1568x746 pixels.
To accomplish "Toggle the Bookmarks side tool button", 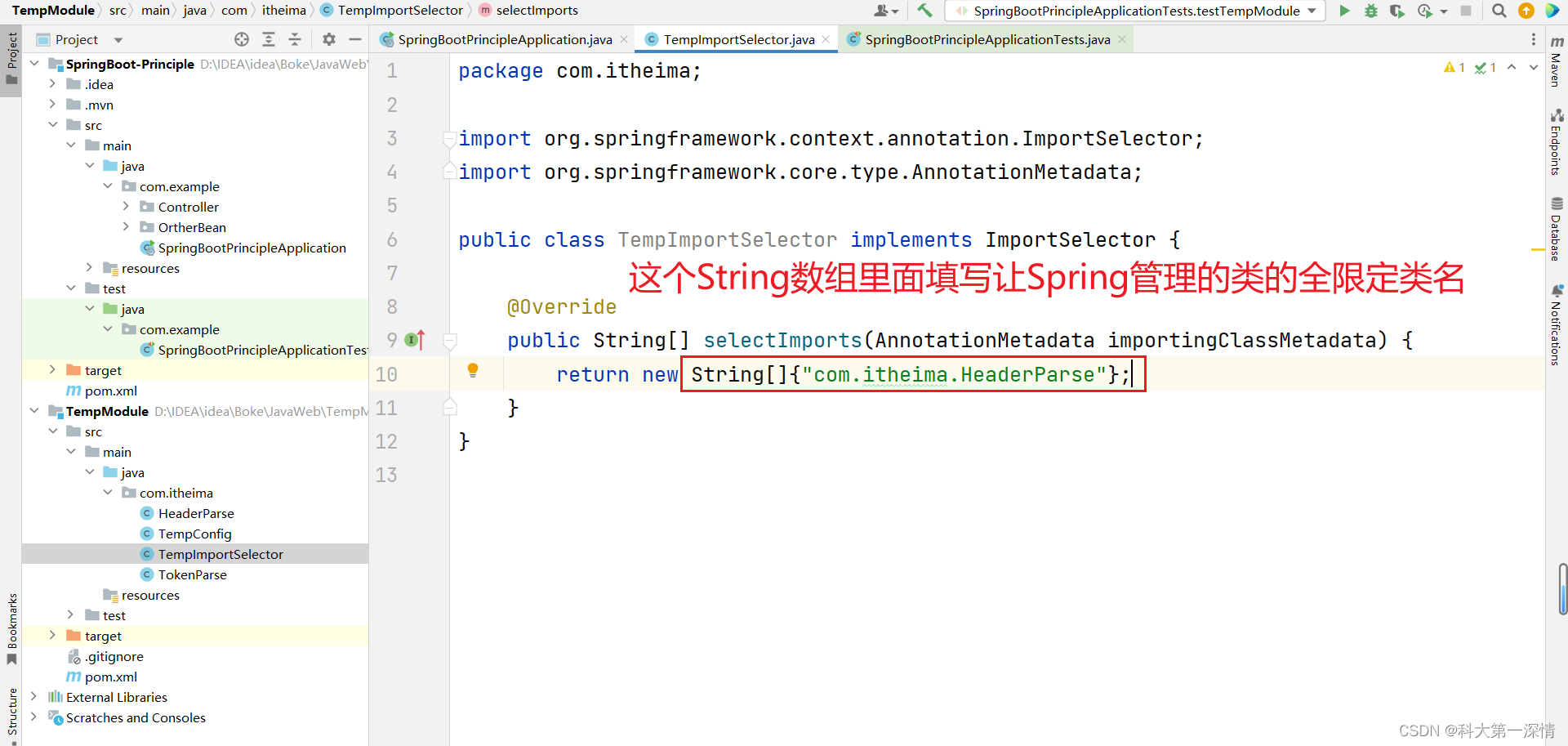I will coord(11,629).
